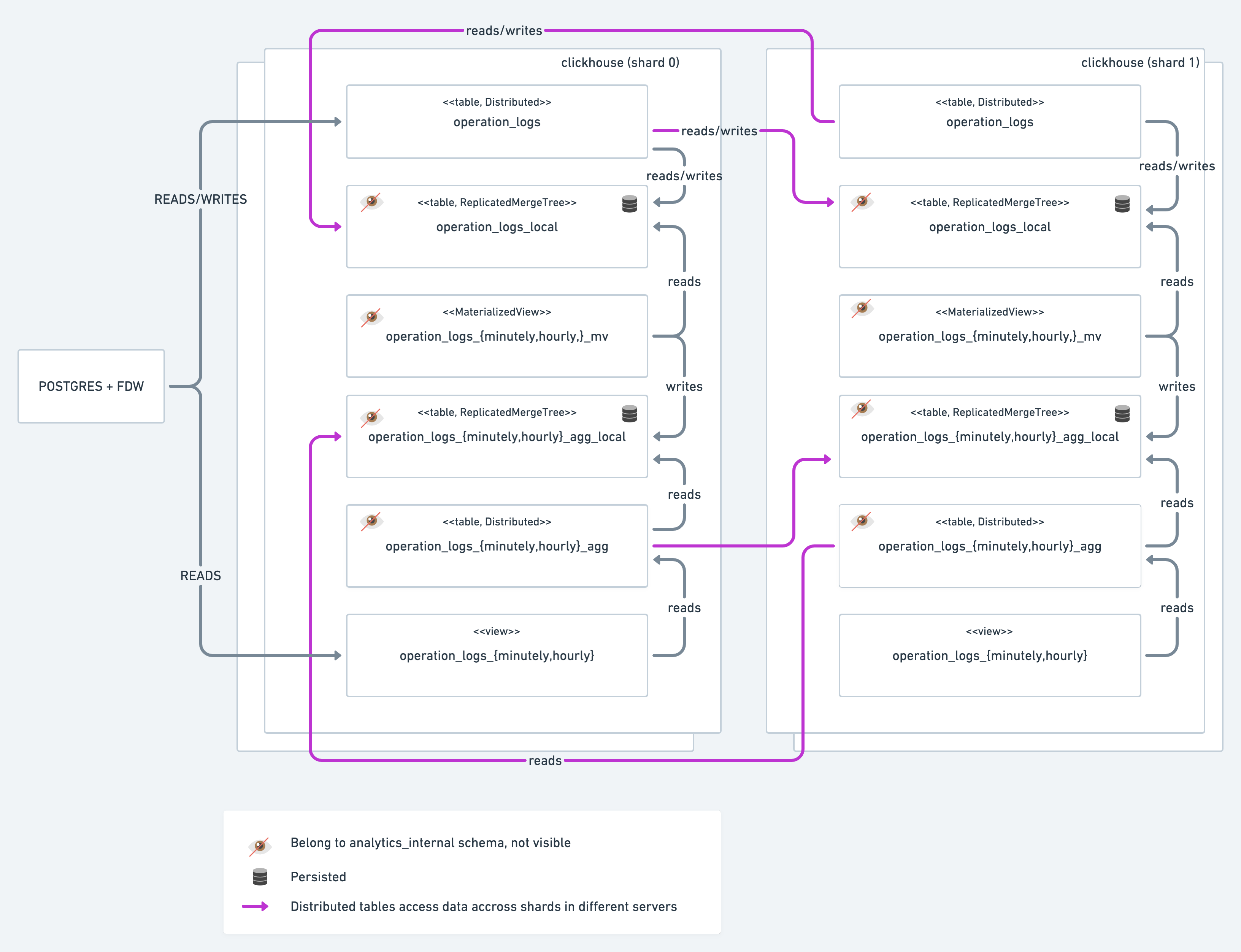Click database icon on shard 0 agg_local table
1241x952 pixels.
point(629,413)
